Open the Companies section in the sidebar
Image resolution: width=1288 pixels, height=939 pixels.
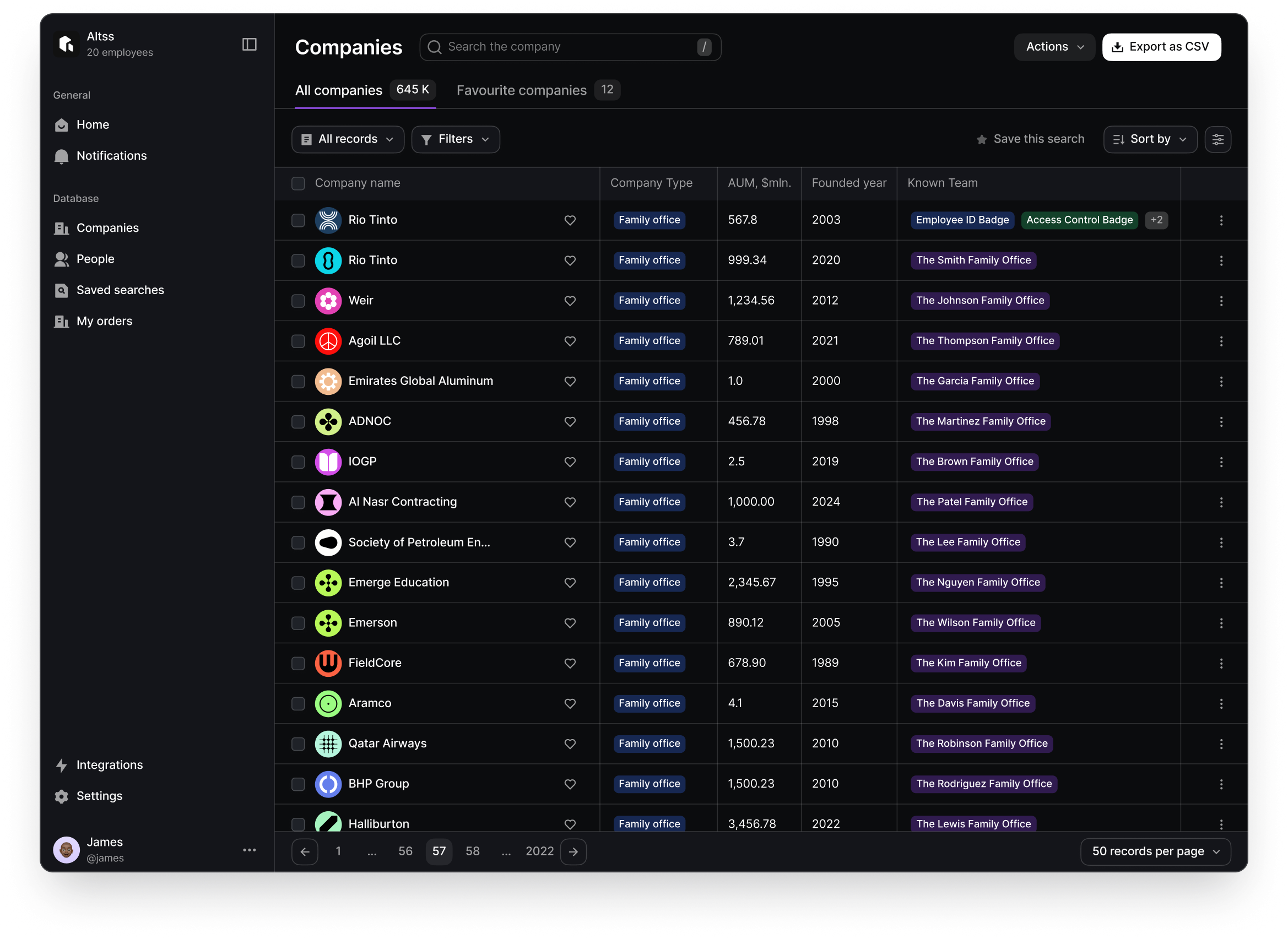pyautogui.click(x=107, y=227)
